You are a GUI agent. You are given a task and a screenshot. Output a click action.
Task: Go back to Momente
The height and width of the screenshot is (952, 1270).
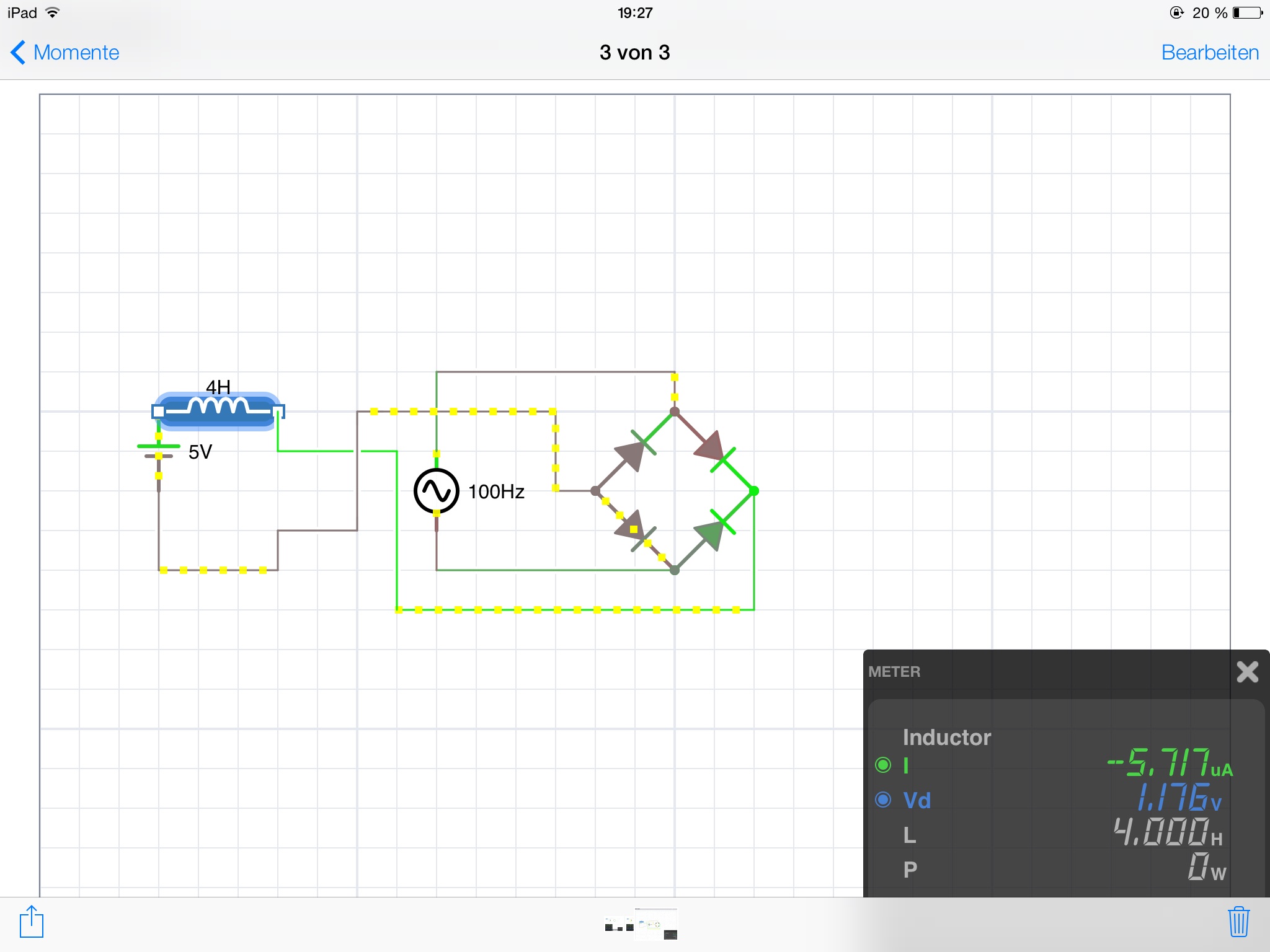(x=65, y=53)
